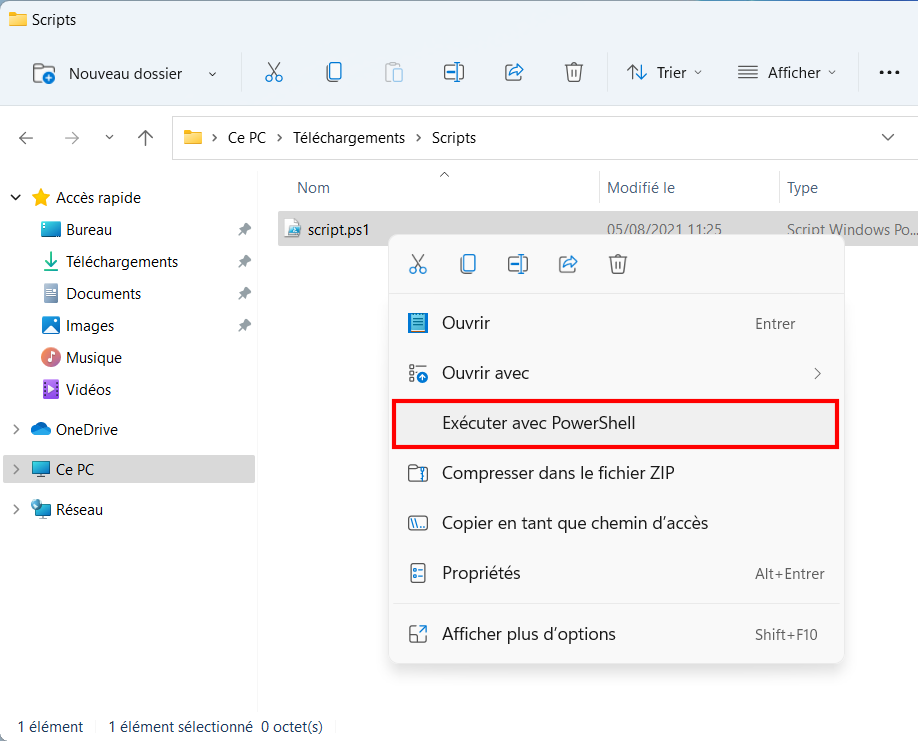Click the Nouveau dossier folder icon
Screen dimensions: 918x741
(44, 73)
